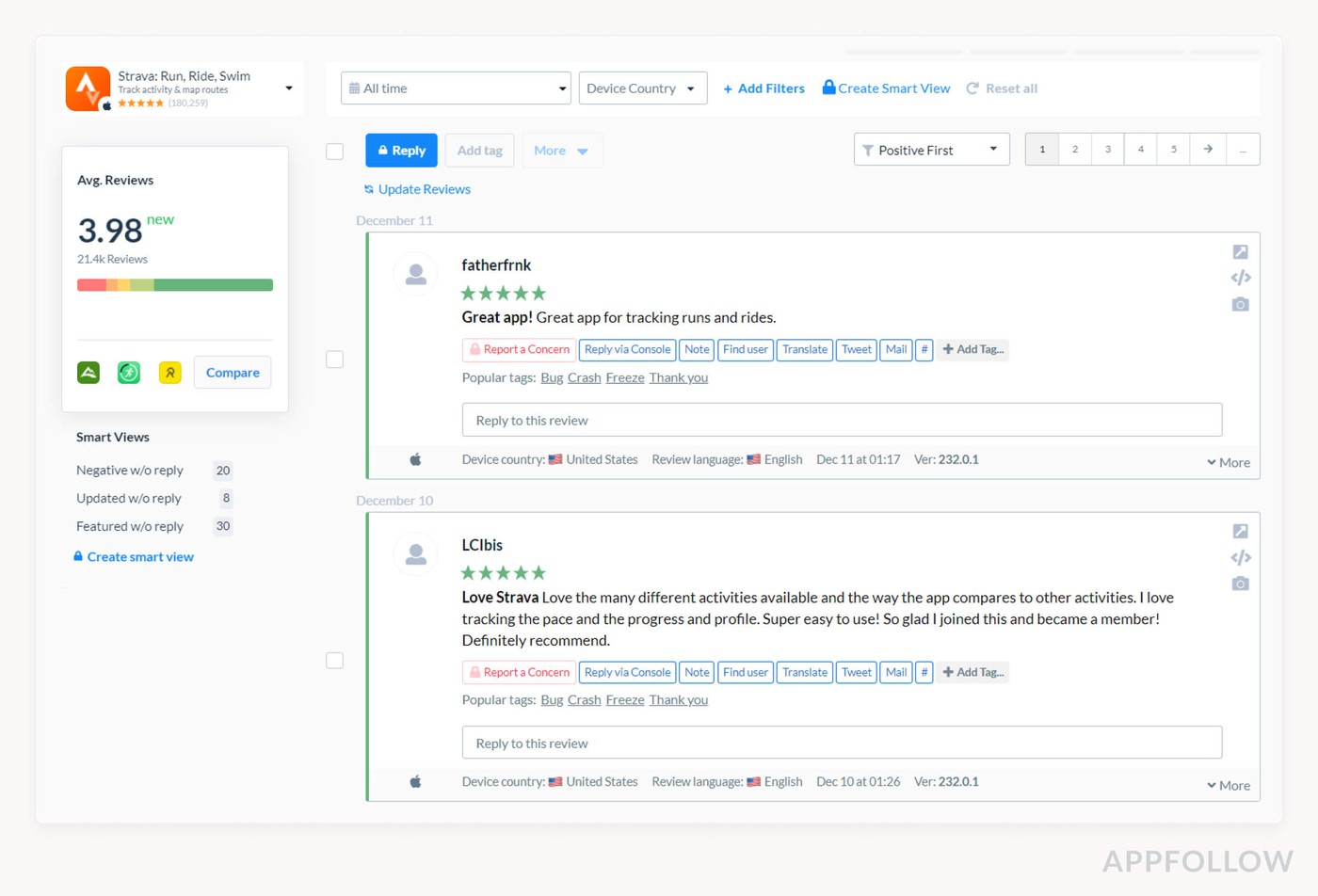Click Create smart view in the sidebar

(134, 557)
